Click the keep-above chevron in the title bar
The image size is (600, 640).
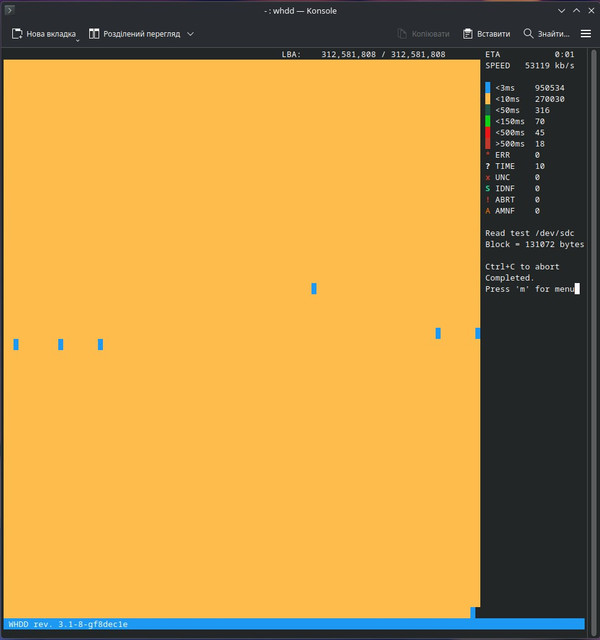[576, 11]
